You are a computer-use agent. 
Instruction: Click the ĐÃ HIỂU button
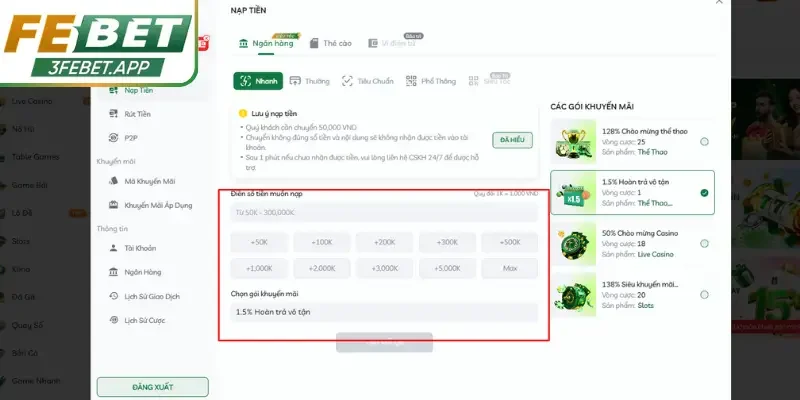[x=512, y=140]
